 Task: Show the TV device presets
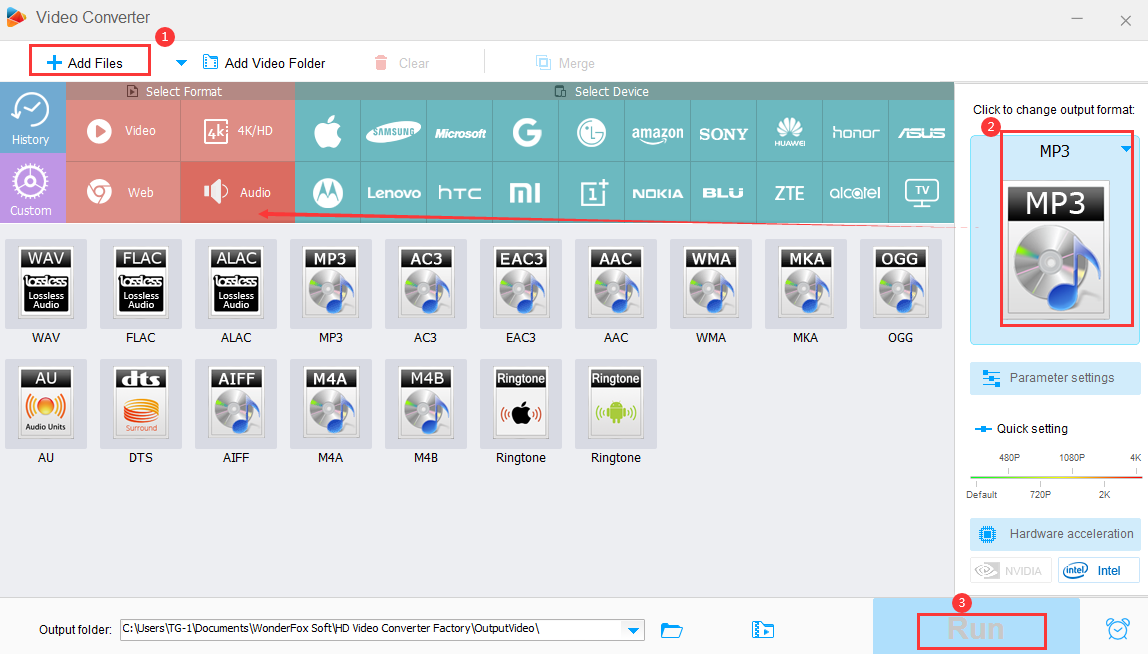coord(922,193)
